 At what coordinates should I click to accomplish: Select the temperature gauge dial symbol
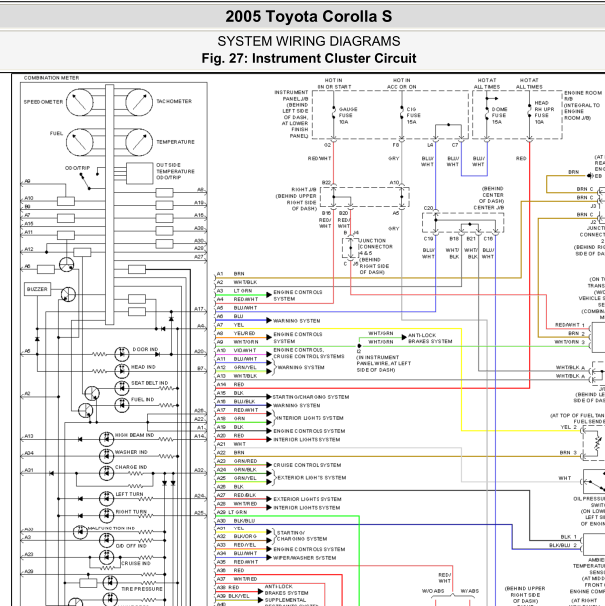coord(139,142)
